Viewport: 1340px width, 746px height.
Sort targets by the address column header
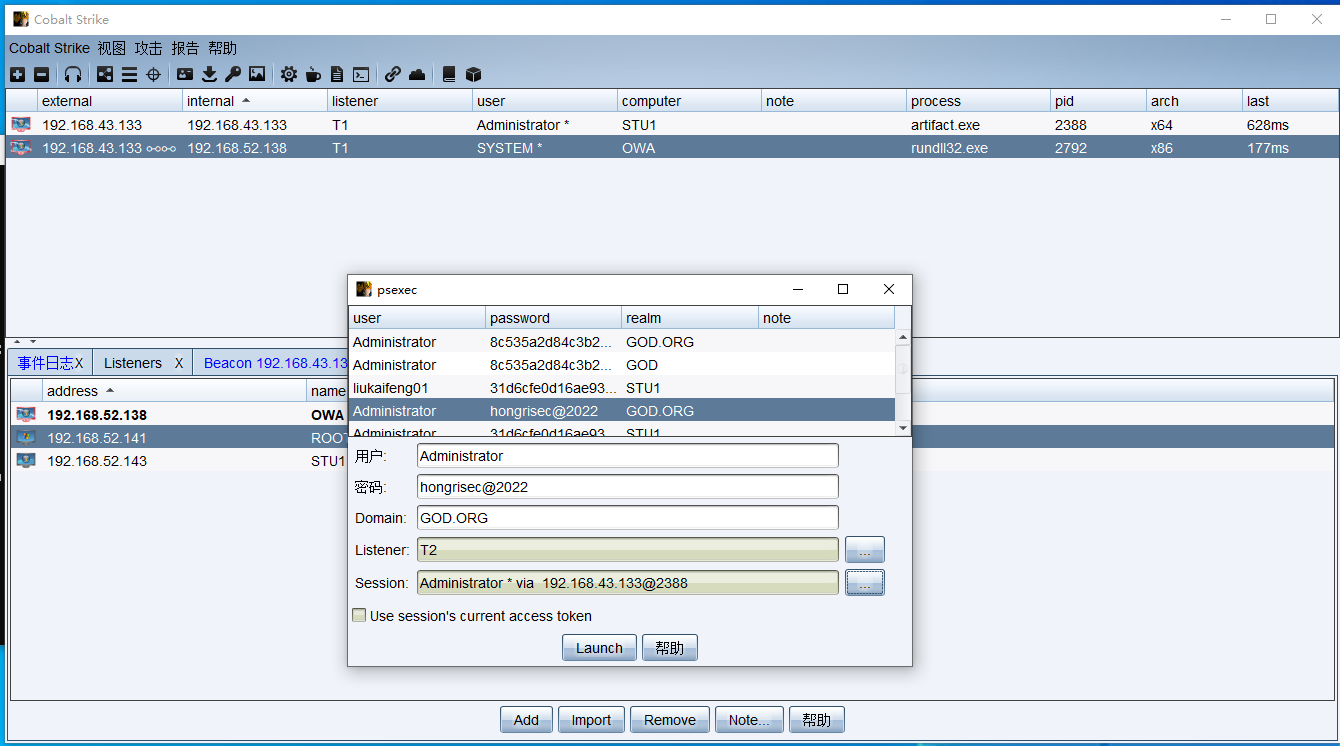[x=174, y=391]
